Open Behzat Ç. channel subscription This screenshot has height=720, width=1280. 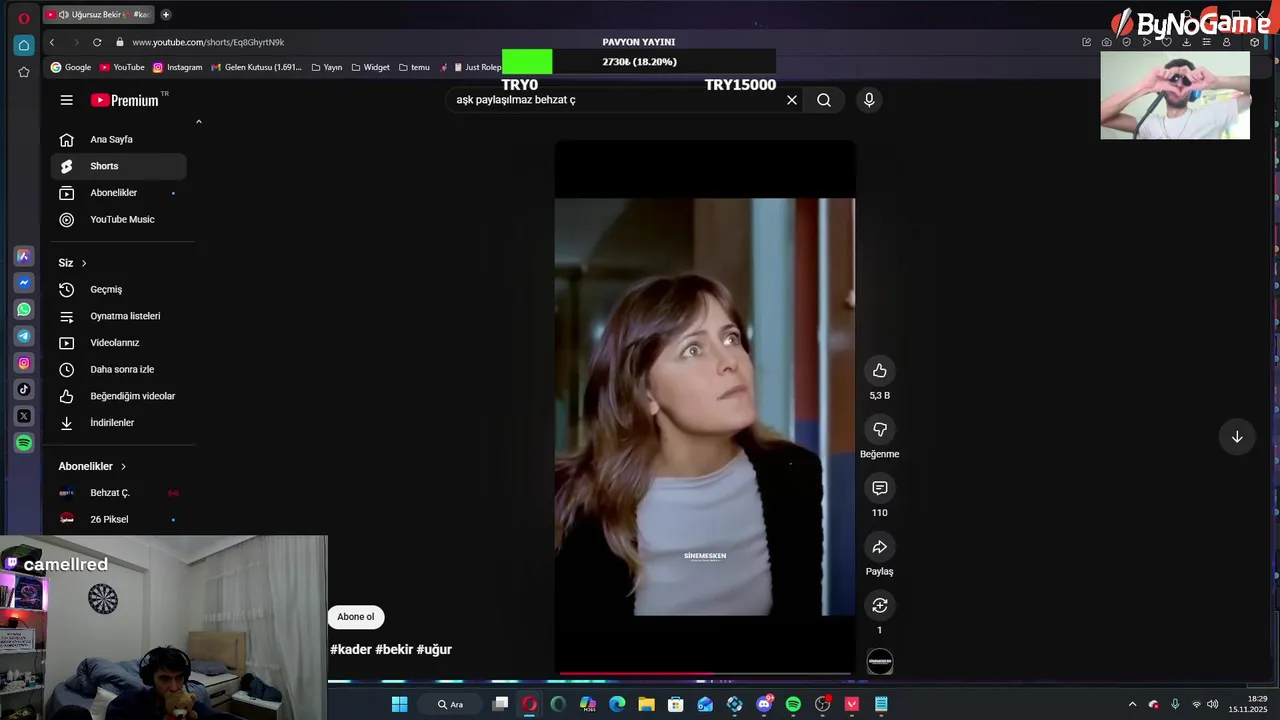[119, 493]
